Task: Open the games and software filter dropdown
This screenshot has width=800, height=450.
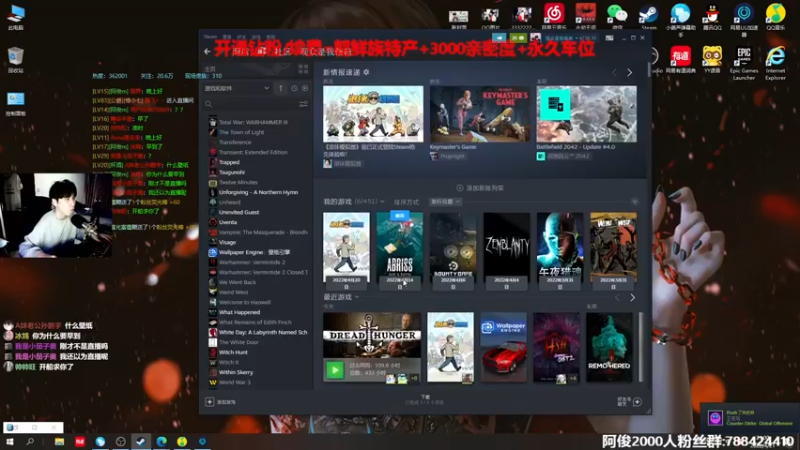Action: (x=237, y=88)
